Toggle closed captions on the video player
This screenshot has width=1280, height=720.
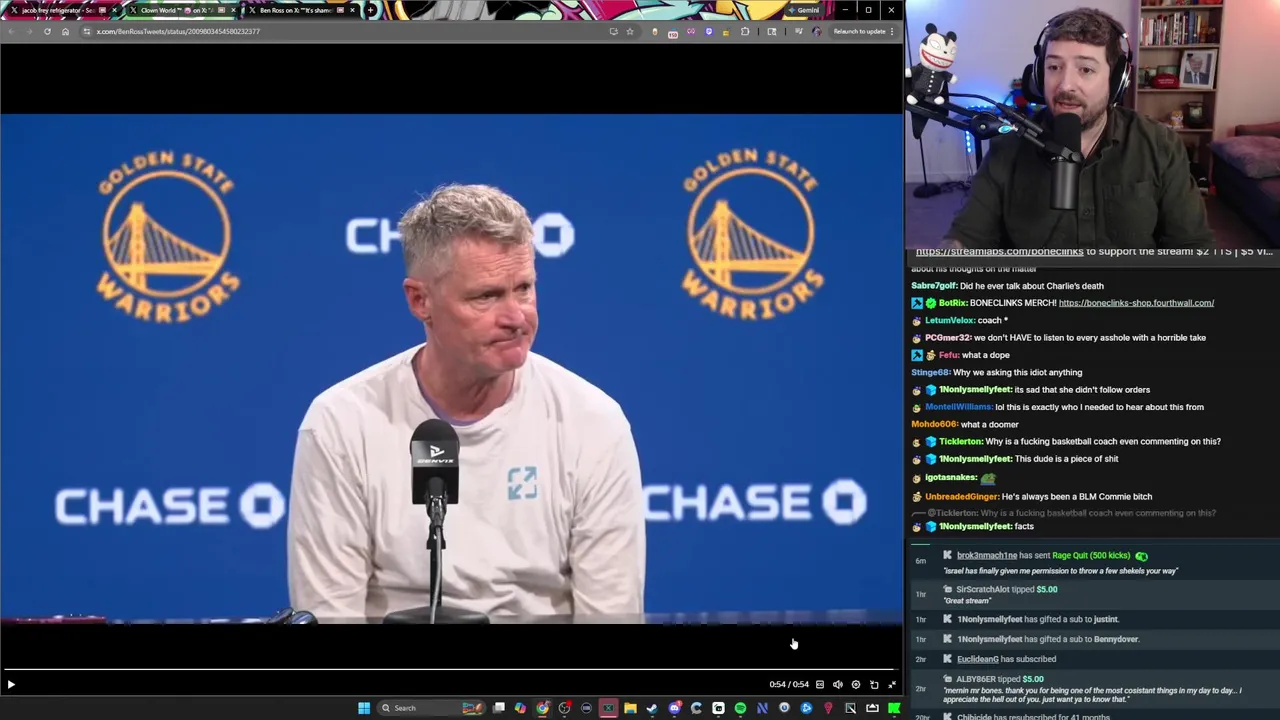coord(820,685)
